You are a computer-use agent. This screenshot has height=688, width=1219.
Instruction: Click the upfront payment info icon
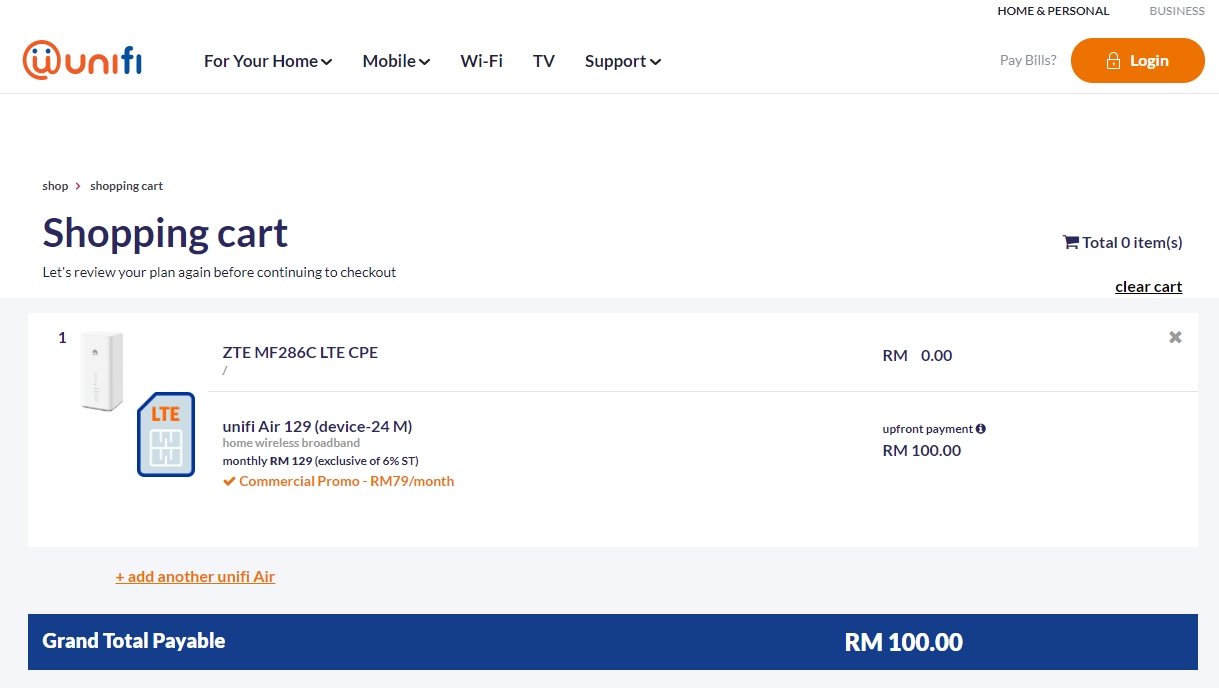point(980,429)
